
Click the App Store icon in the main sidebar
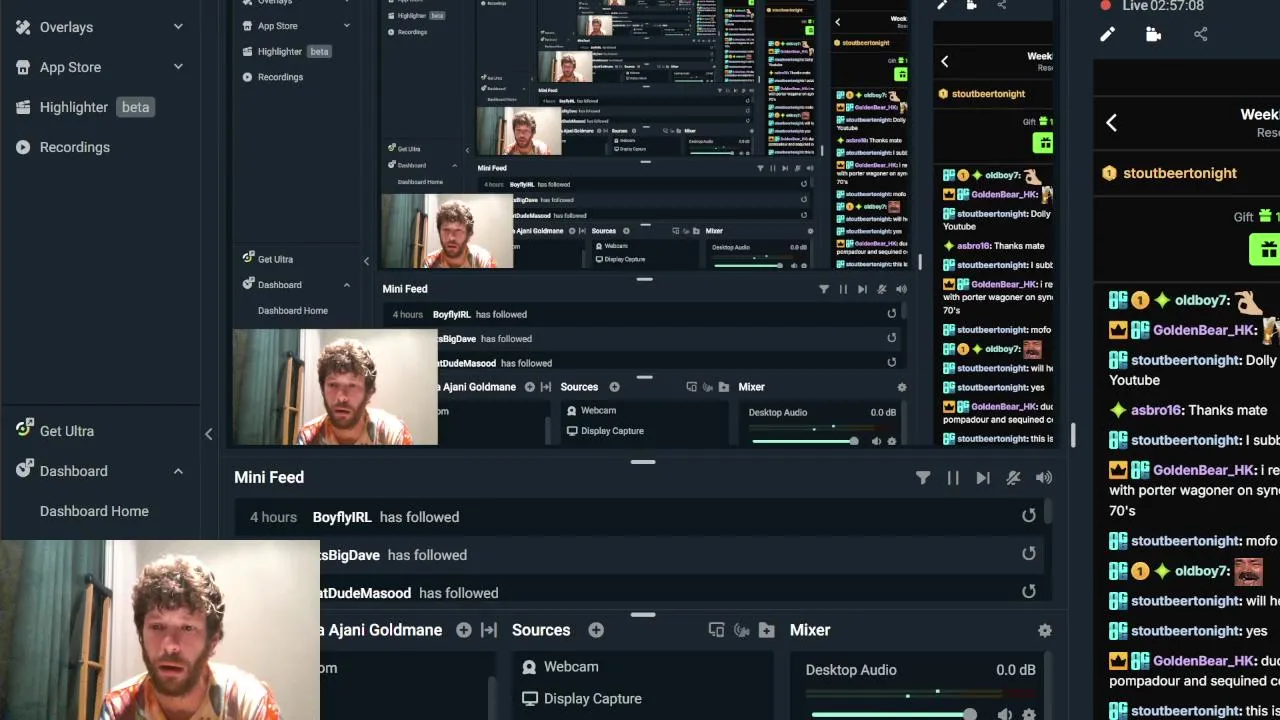(23, 67)
